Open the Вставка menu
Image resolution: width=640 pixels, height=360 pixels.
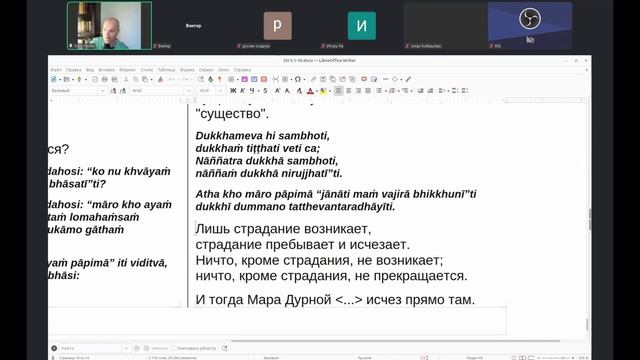[107, 70]
